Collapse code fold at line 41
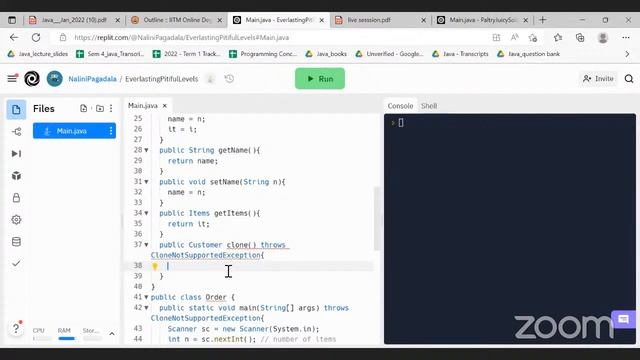 click(147, 297)
